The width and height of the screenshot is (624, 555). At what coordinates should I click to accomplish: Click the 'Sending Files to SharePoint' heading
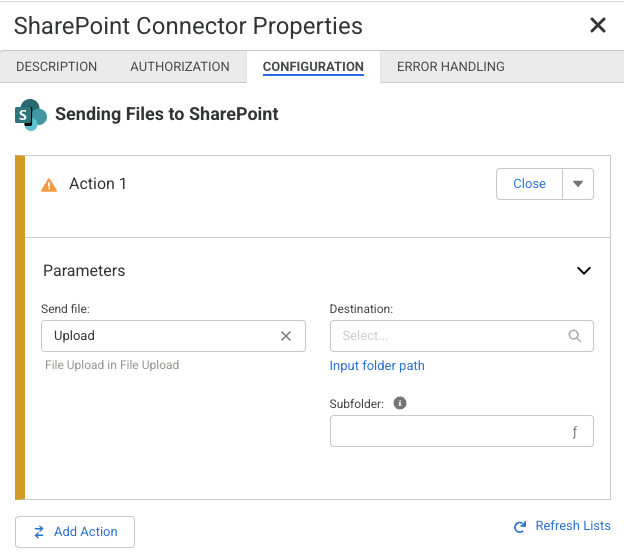click(167, 114)
